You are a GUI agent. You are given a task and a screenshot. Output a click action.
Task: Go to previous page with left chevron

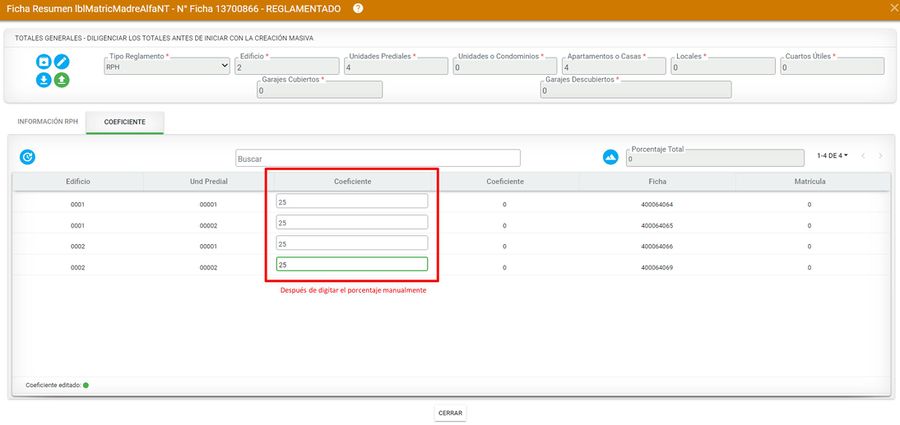(863, 156)
